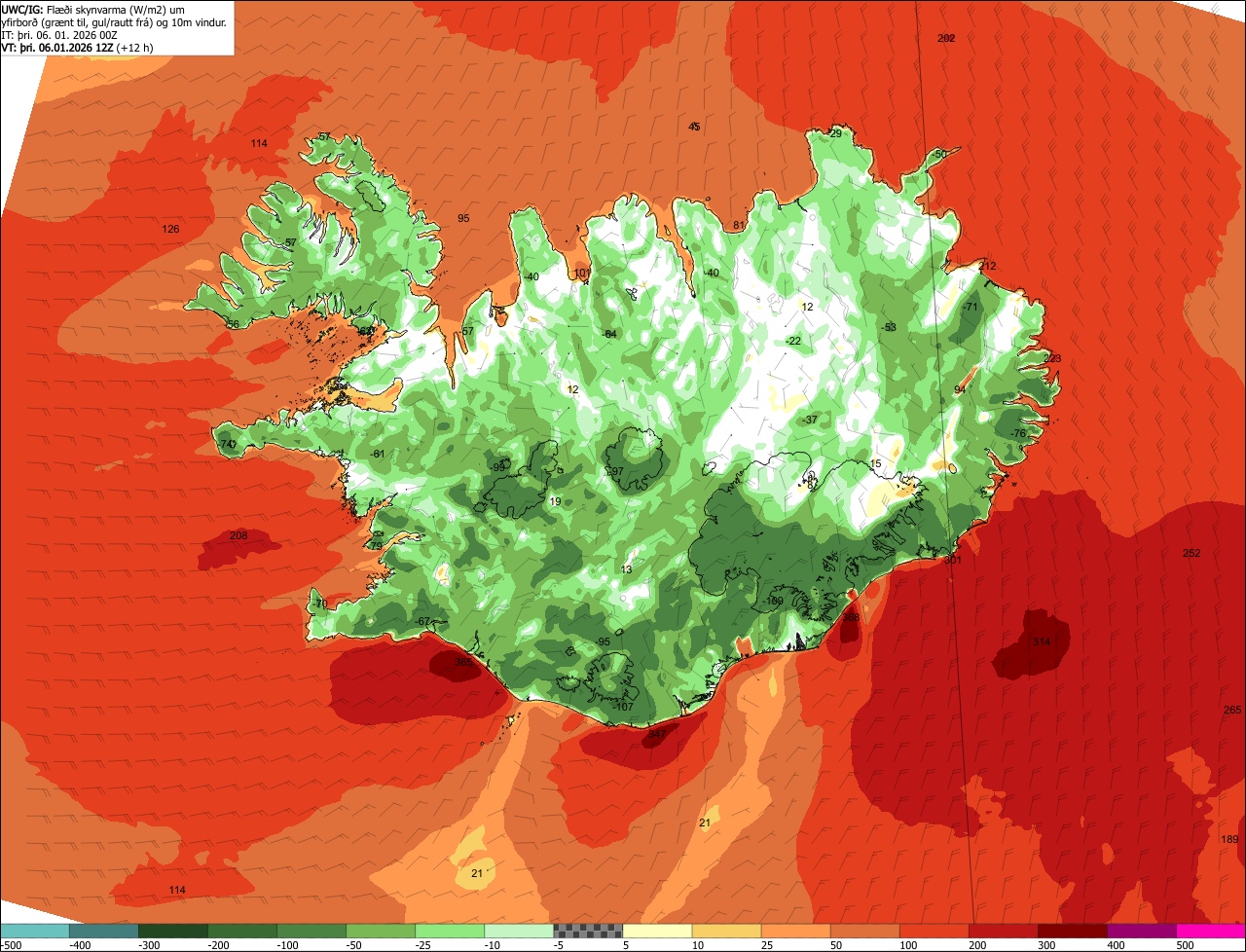The height and width of the screenshot is (952, 1246).
Task: Click the purple 400 to 500 legend swatch
Action: pos(1142,931)
